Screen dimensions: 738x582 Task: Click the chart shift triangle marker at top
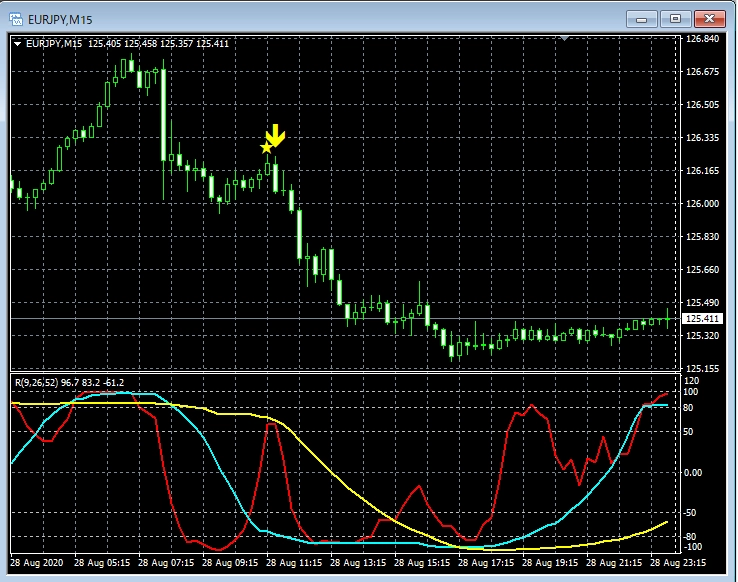point(566,38)
